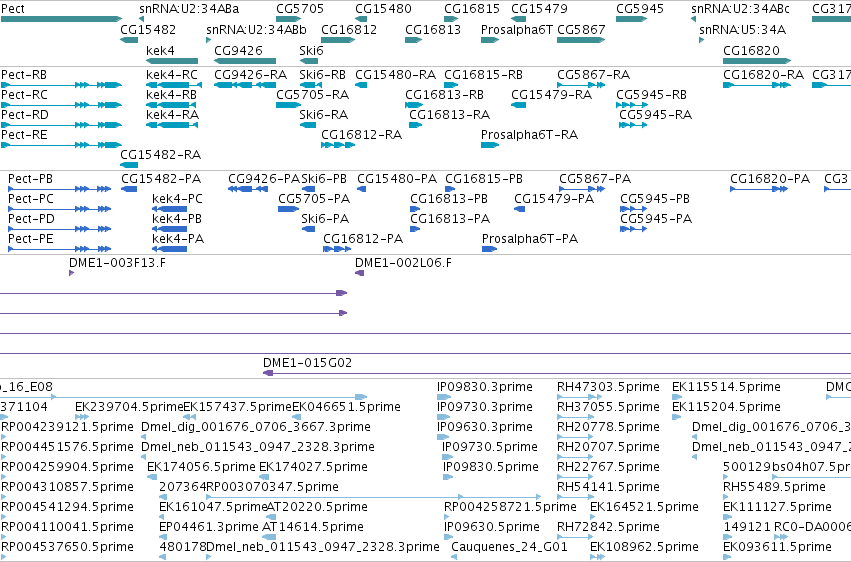Open the CG5705 gene label

(300, 9)
